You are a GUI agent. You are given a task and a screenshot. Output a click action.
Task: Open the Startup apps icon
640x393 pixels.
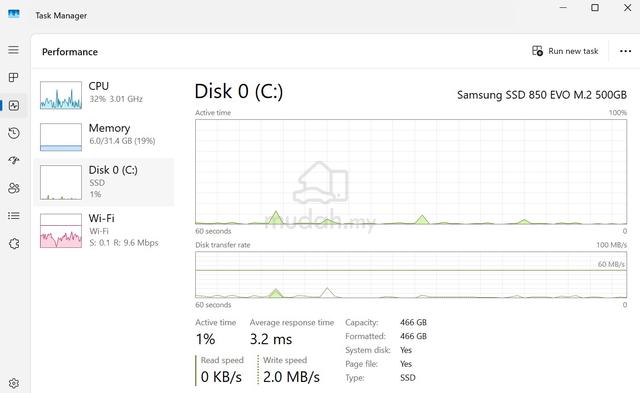(x=13, y=160)
